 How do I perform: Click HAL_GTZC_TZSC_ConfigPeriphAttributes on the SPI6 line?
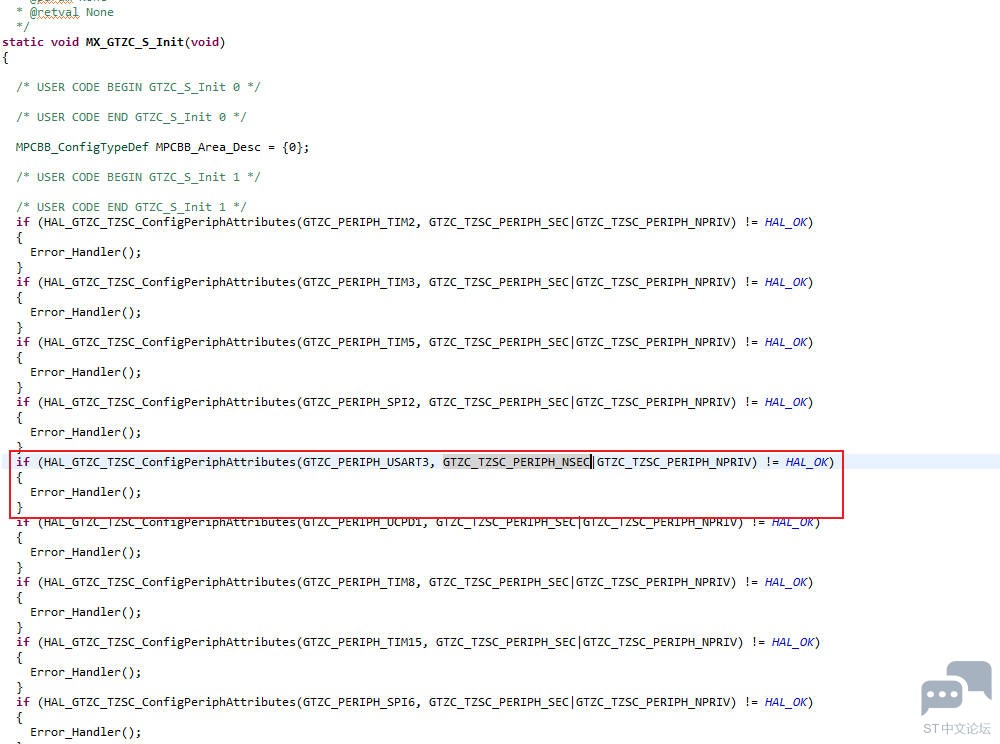coord(170,702)
